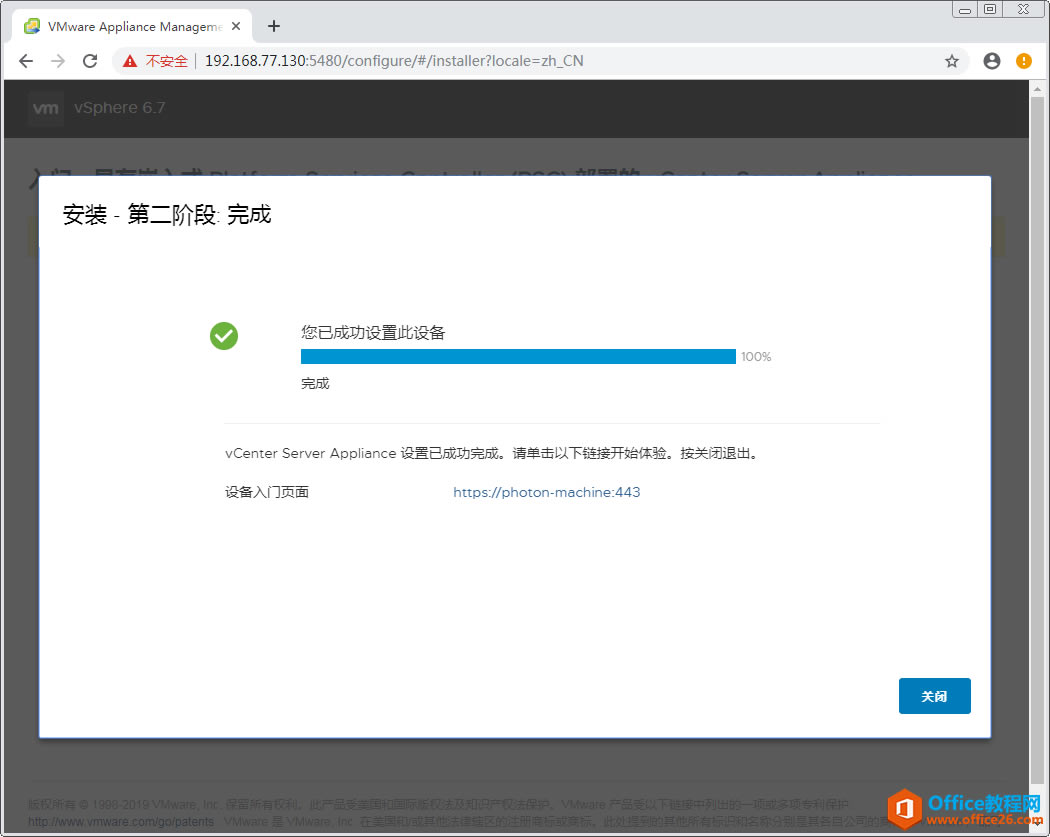The width and height of the screenshot is (1050, 837).
Task: Click the vm logo in header
Action: [46, 108]
